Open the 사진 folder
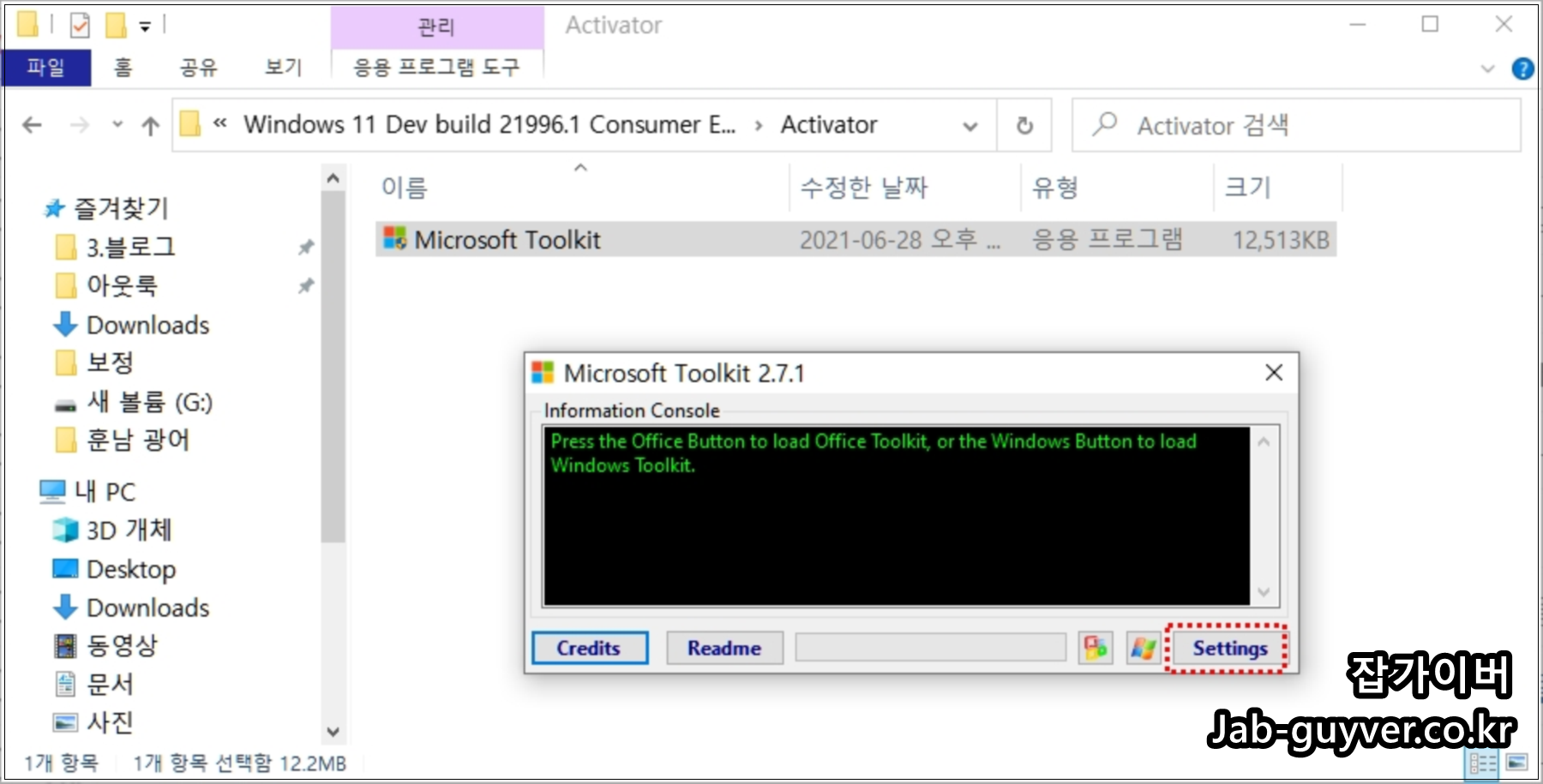1543x784 pixels. (x=110, y=722)
